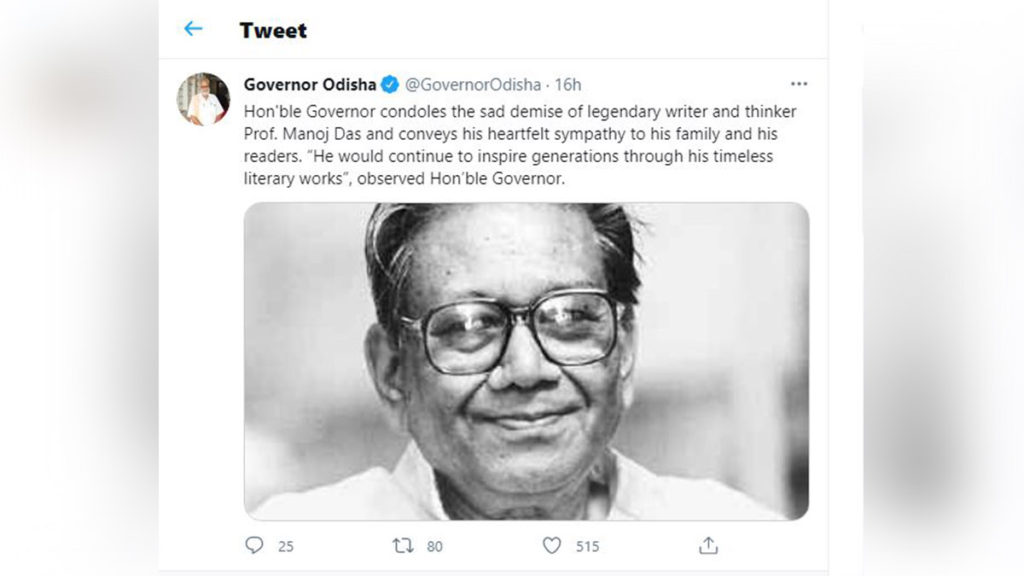Click the retweet count 80

[435, 547]
